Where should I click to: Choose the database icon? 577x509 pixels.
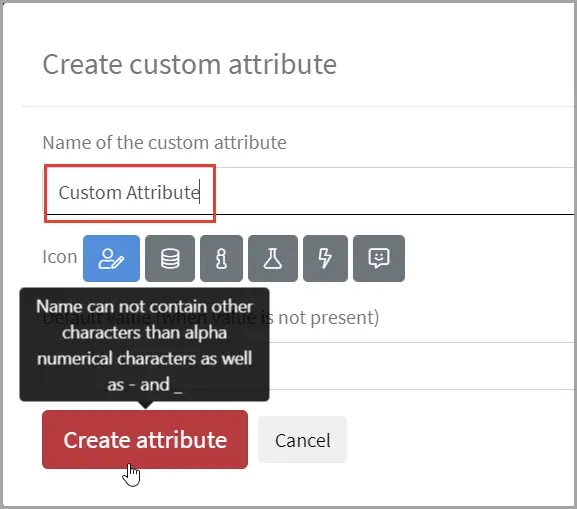(170, 258)
